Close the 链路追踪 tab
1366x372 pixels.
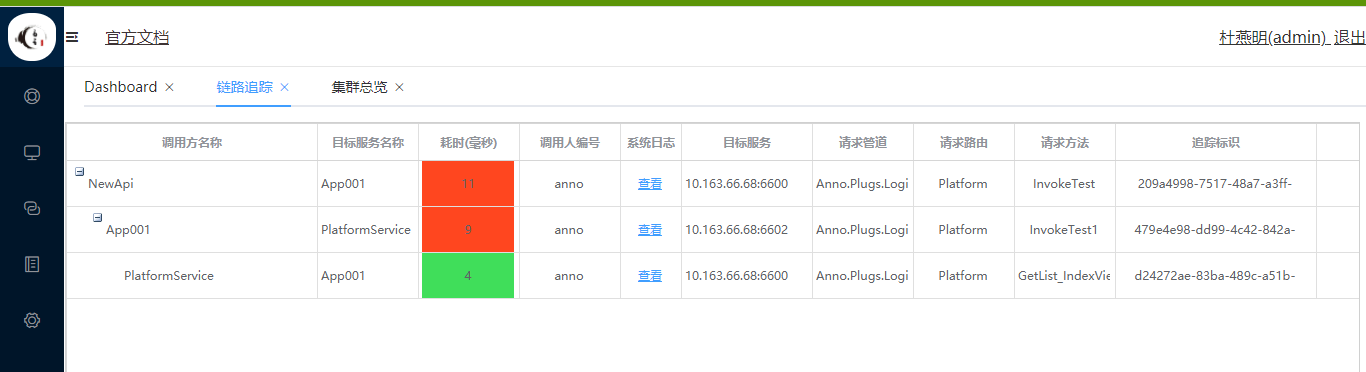tap(284, 87)
